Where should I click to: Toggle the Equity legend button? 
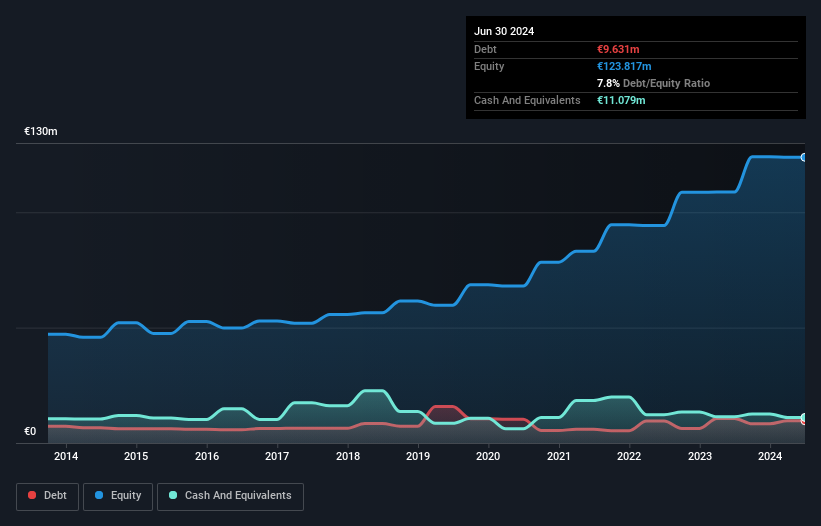pos(118,496)
